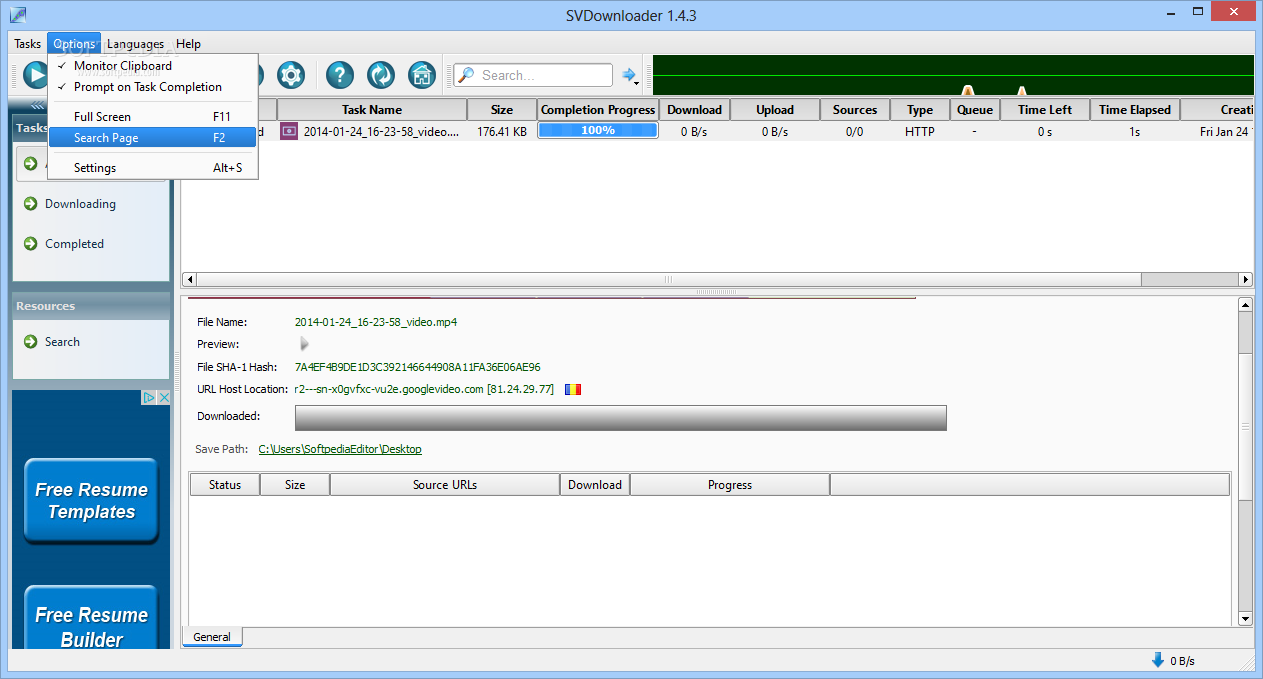Click the magnifier icon in the search box

tap(466, 75)
